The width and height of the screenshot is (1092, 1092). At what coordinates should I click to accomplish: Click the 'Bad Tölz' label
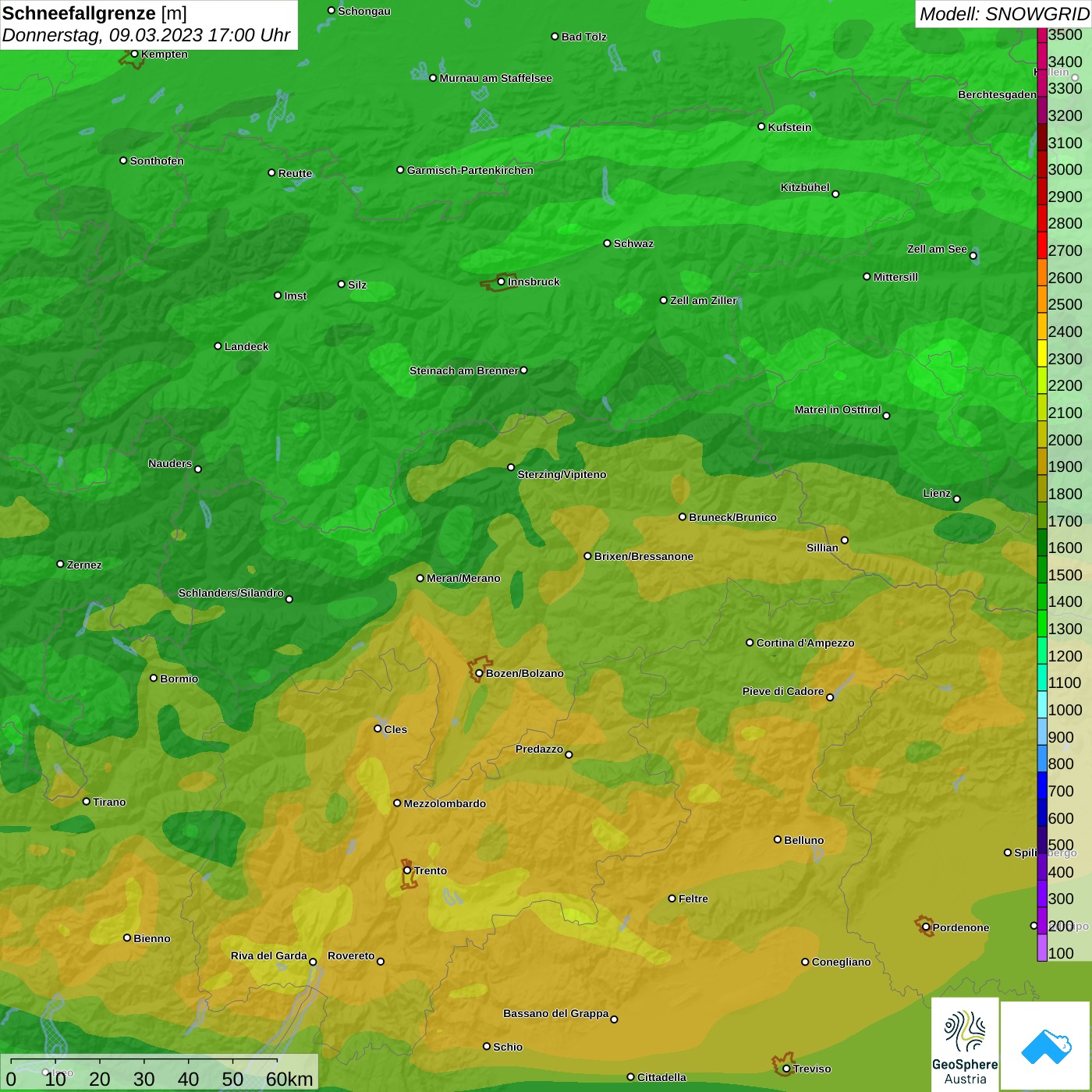point(584,37)
